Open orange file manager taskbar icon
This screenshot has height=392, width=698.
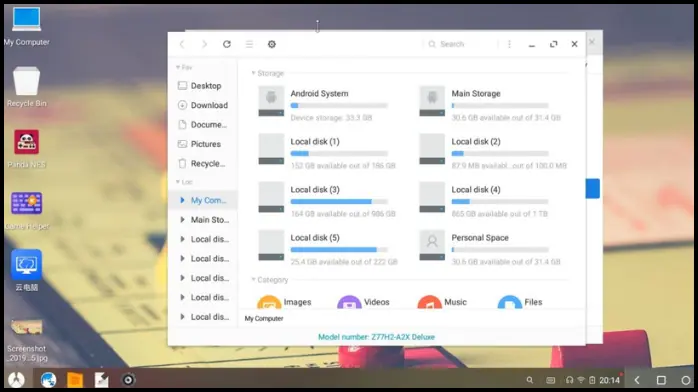click(75, 380)
